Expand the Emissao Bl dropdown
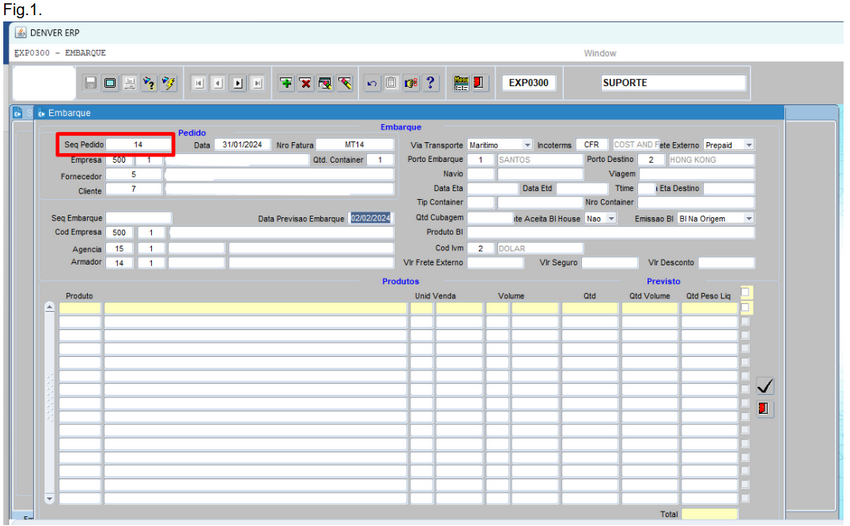This screenshot has width=850, height=526. 749,218
